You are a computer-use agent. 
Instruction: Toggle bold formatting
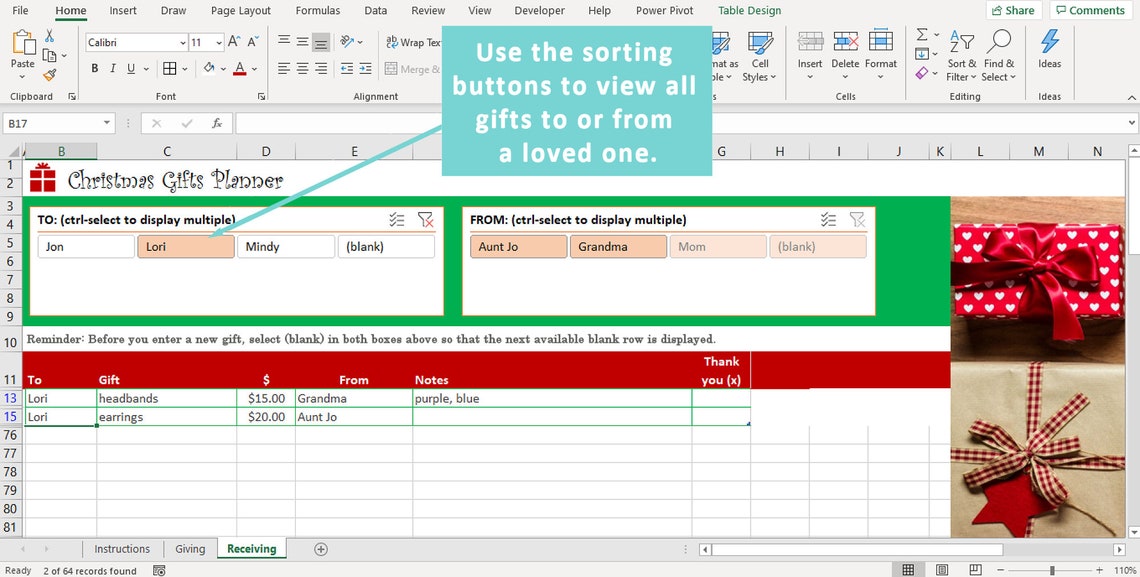point(95,68)
